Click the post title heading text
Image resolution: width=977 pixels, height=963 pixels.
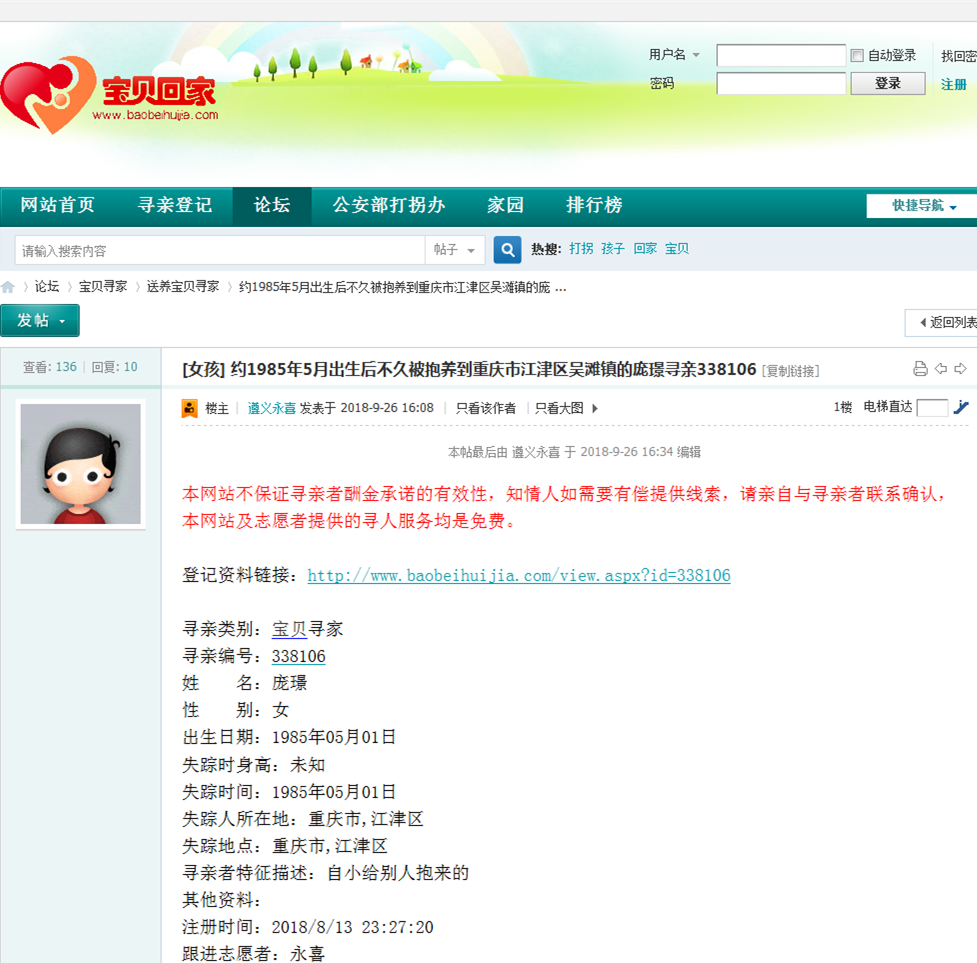[469, 369]
